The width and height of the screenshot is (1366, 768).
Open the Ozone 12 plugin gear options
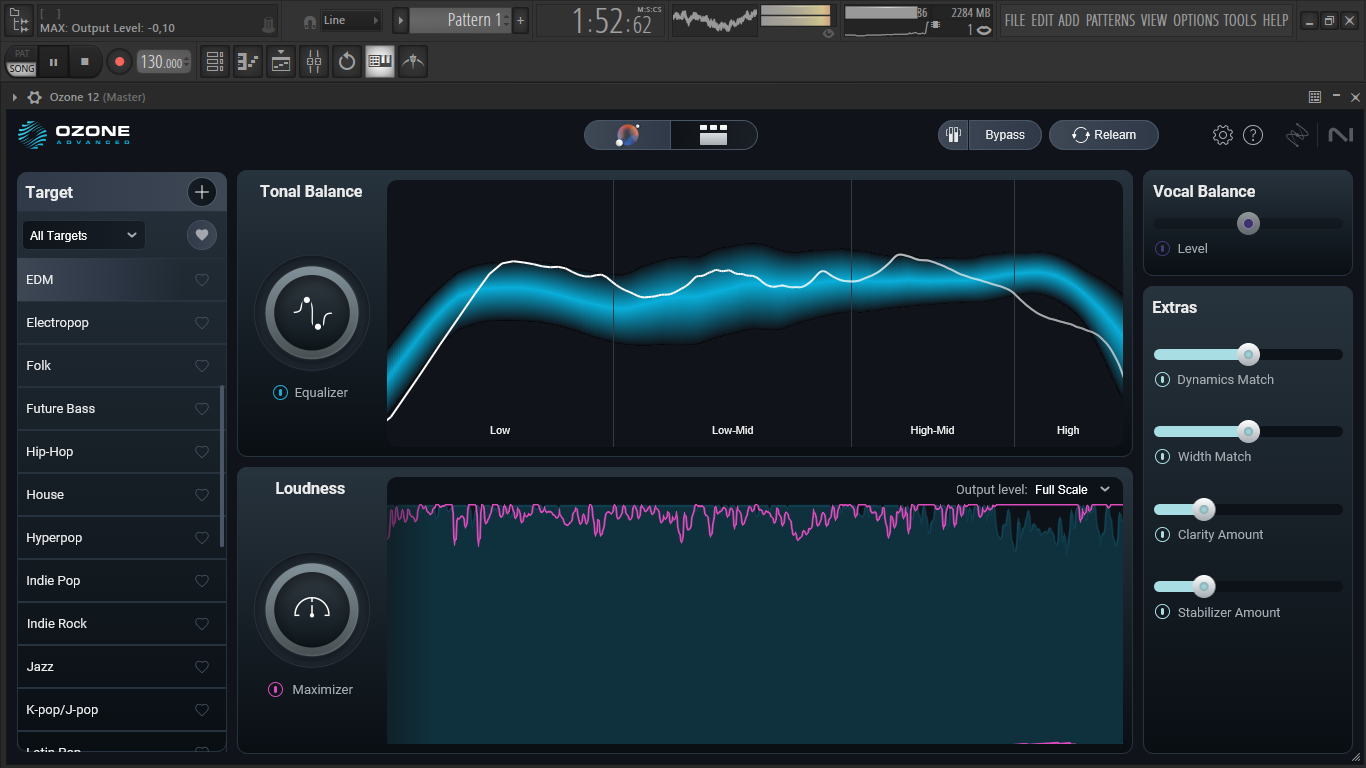tap(35, 97)
